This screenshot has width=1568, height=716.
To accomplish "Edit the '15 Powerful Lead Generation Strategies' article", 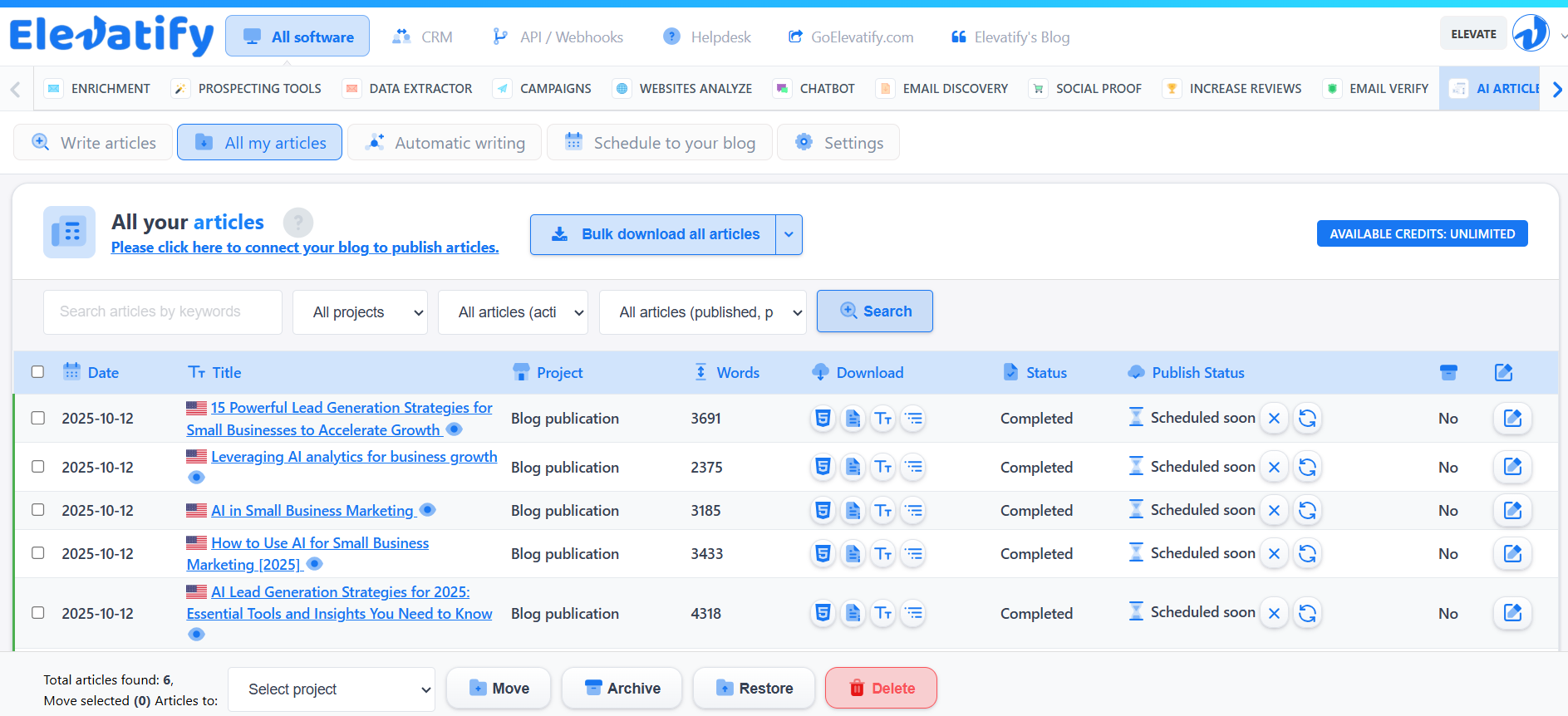I will [1512, 418].
